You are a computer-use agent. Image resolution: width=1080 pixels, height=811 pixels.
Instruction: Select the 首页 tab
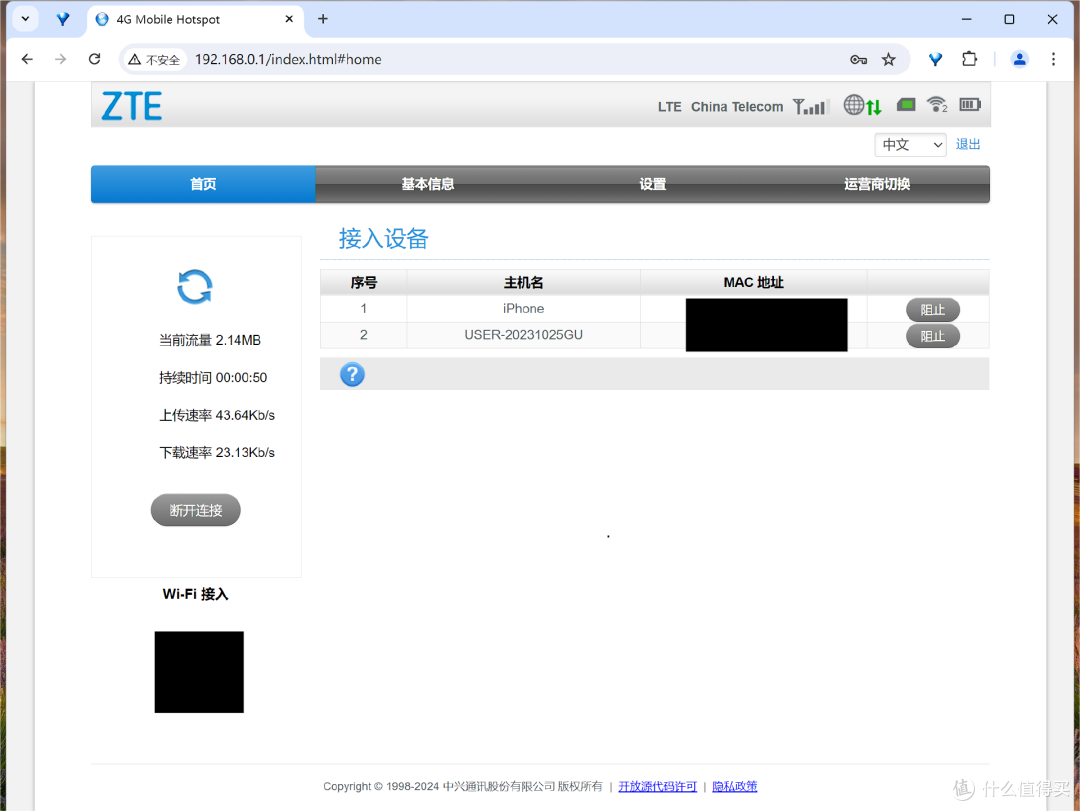[203, 184]
